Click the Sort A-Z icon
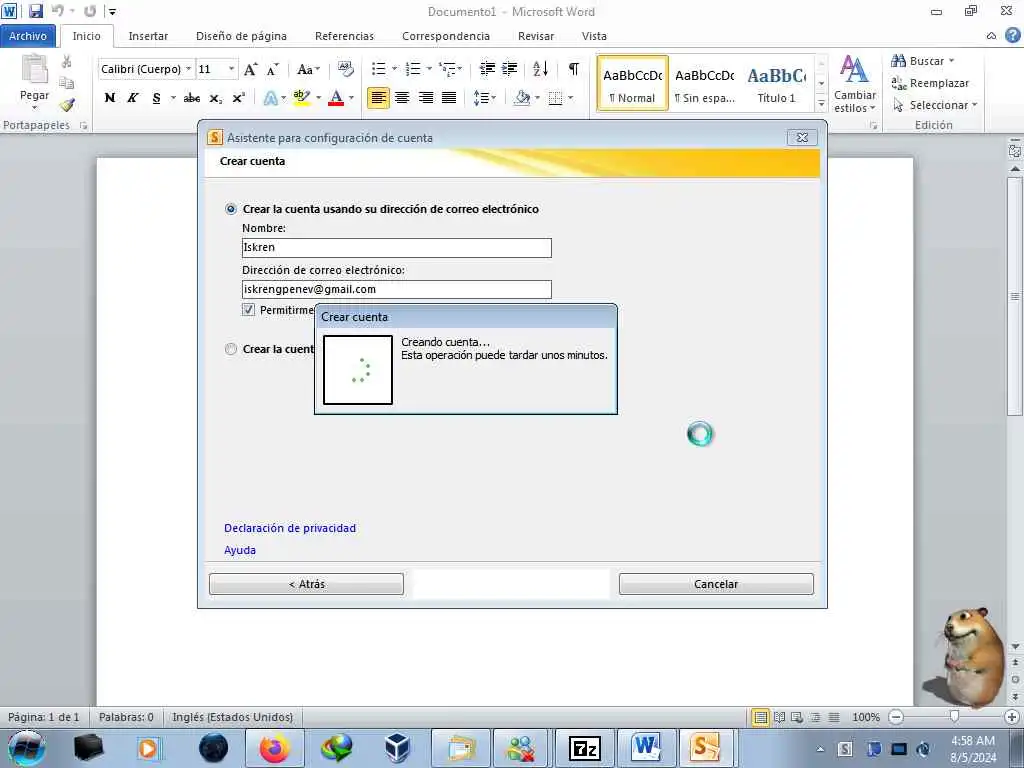This screenshot has height=768, width=1024. coord(541,69)
